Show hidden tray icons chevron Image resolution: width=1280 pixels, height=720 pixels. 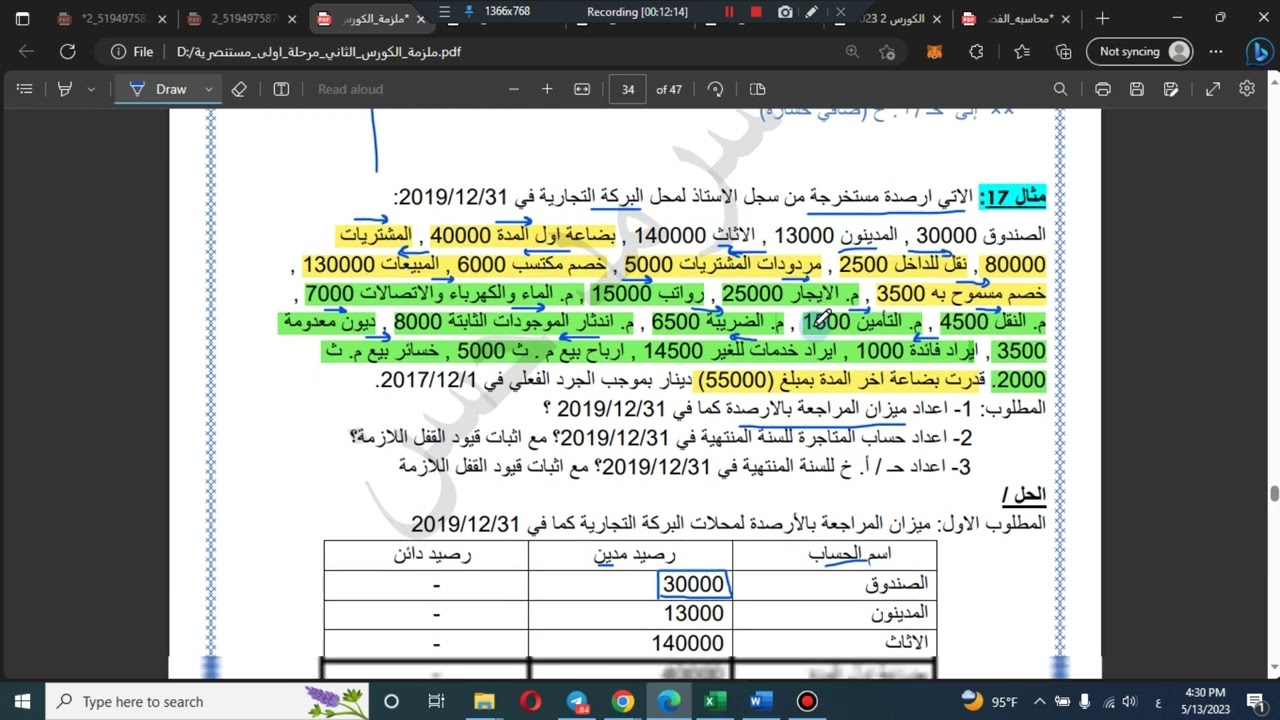pyautogui.click(x=1039, y=701)
